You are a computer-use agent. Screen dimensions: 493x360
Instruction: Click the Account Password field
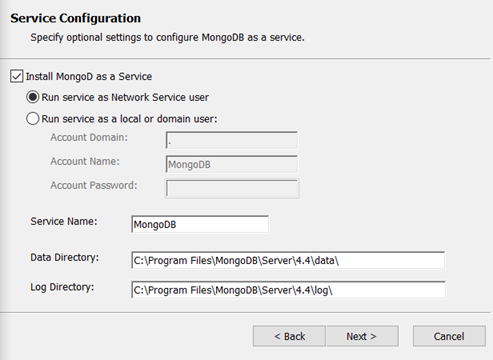232,188
